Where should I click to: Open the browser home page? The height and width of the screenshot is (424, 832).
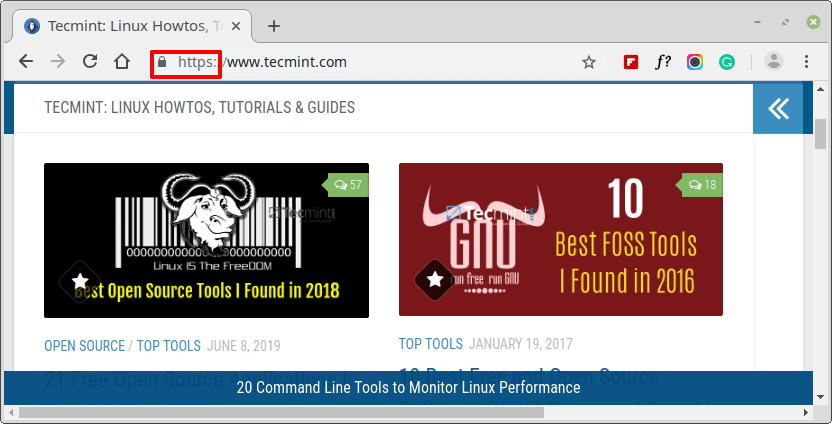point(122,62)
